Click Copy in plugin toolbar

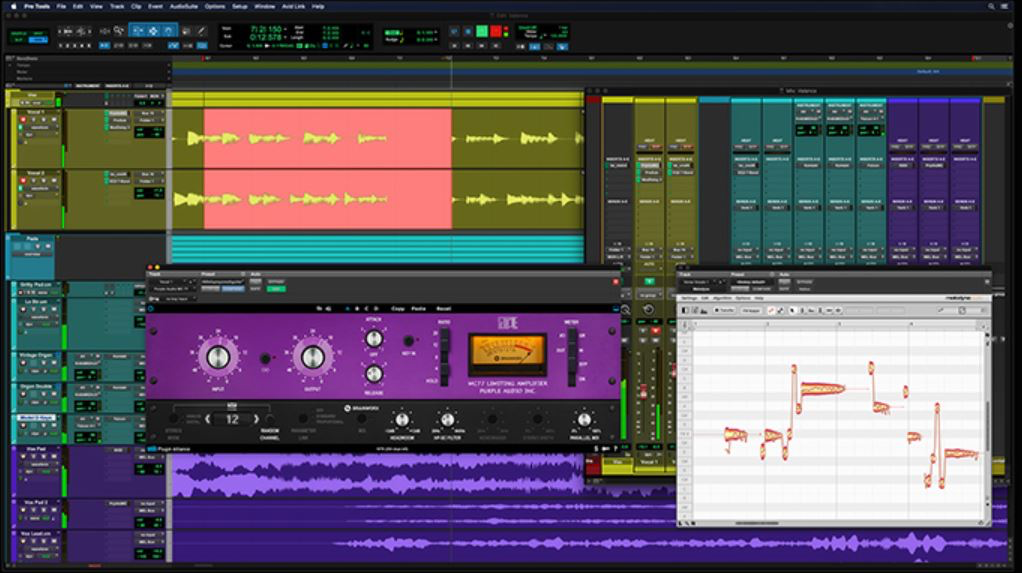[x=398, y=308]
